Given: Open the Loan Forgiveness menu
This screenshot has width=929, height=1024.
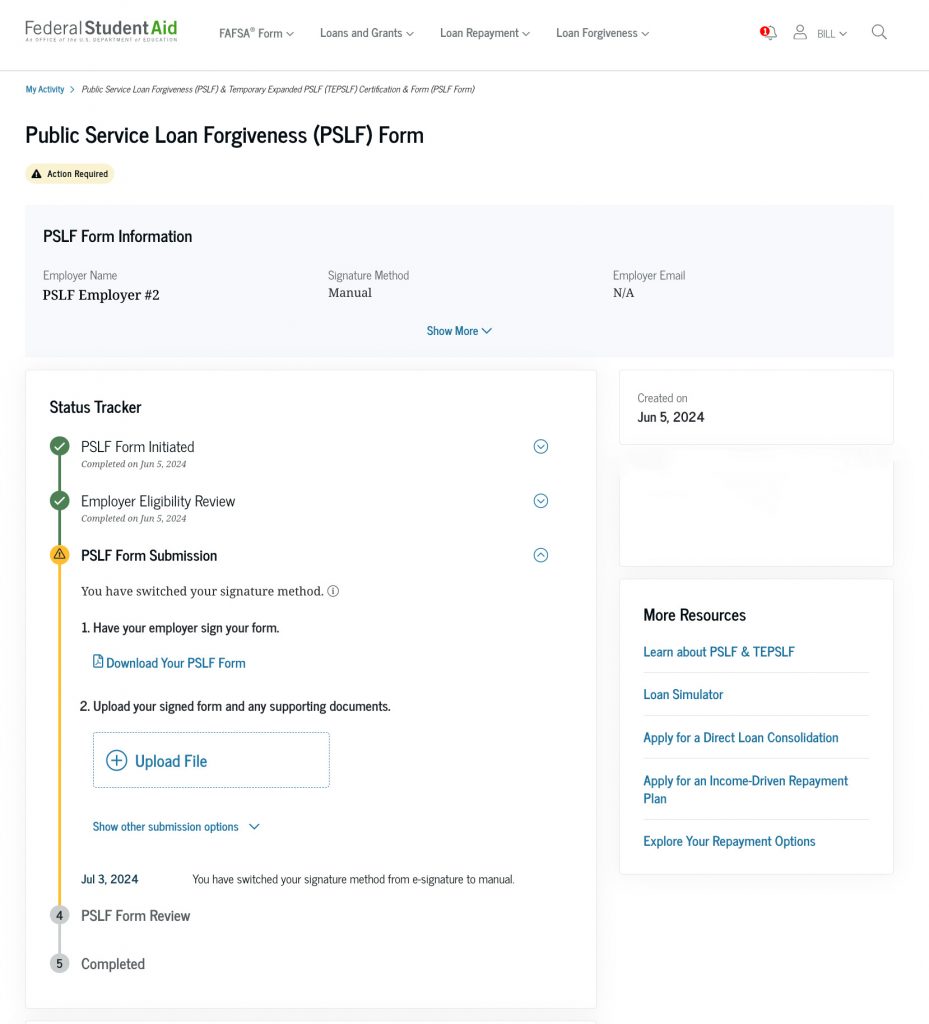Looking at the screenshot, I should (x=601, y=33).
